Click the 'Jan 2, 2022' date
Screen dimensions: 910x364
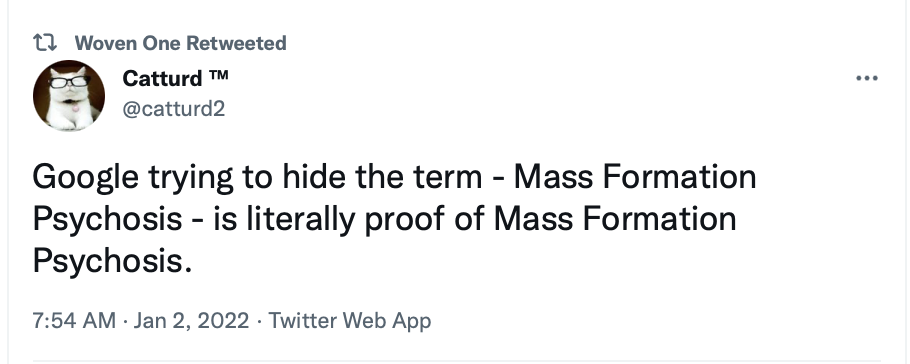point(191,320)
